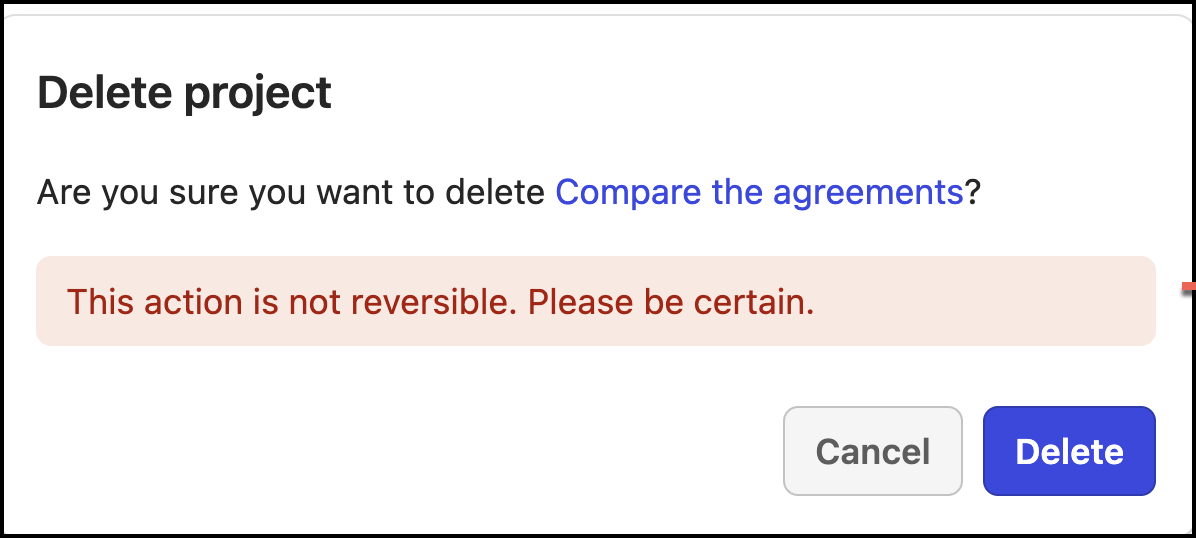Click the question mark after the project link

[x=972, y=191]
